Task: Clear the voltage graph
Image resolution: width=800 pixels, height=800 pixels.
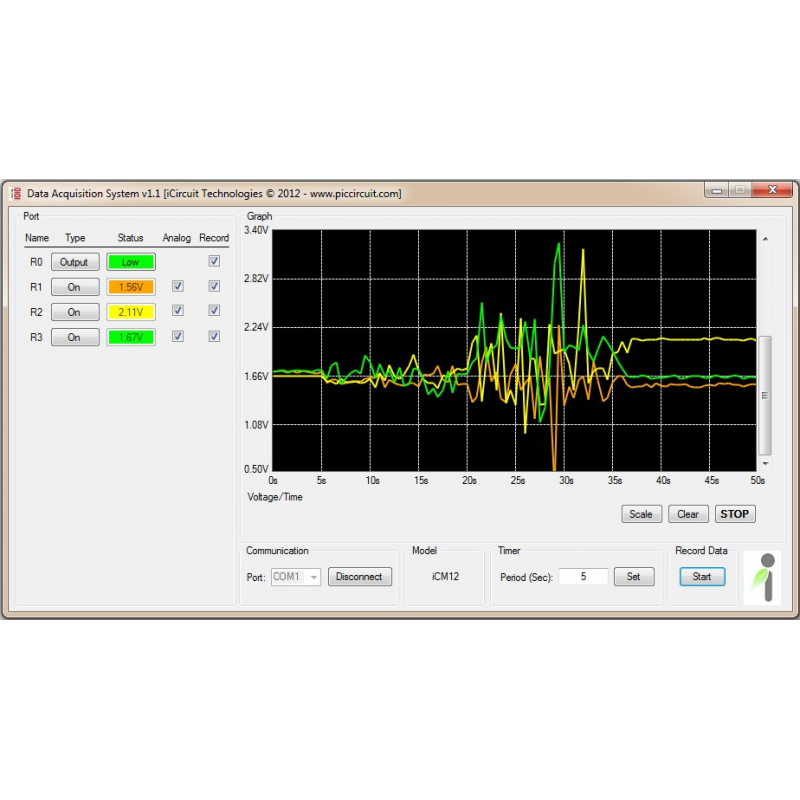Action: coord(688,514)
